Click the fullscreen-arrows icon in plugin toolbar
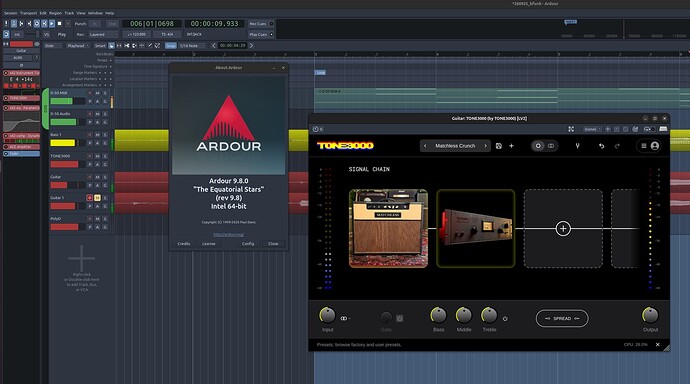Screen dimensions: 690x384 pyautogui.click(x=571, y=129)
